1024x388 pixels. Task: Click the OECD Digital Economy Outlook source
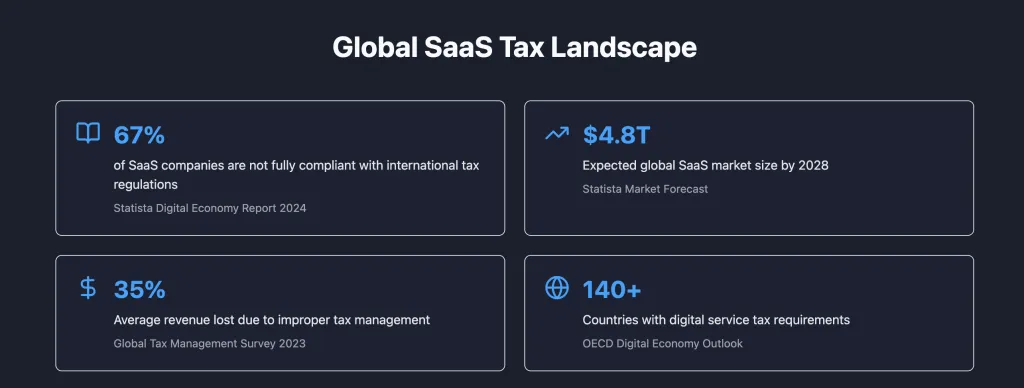coord(662,343)
